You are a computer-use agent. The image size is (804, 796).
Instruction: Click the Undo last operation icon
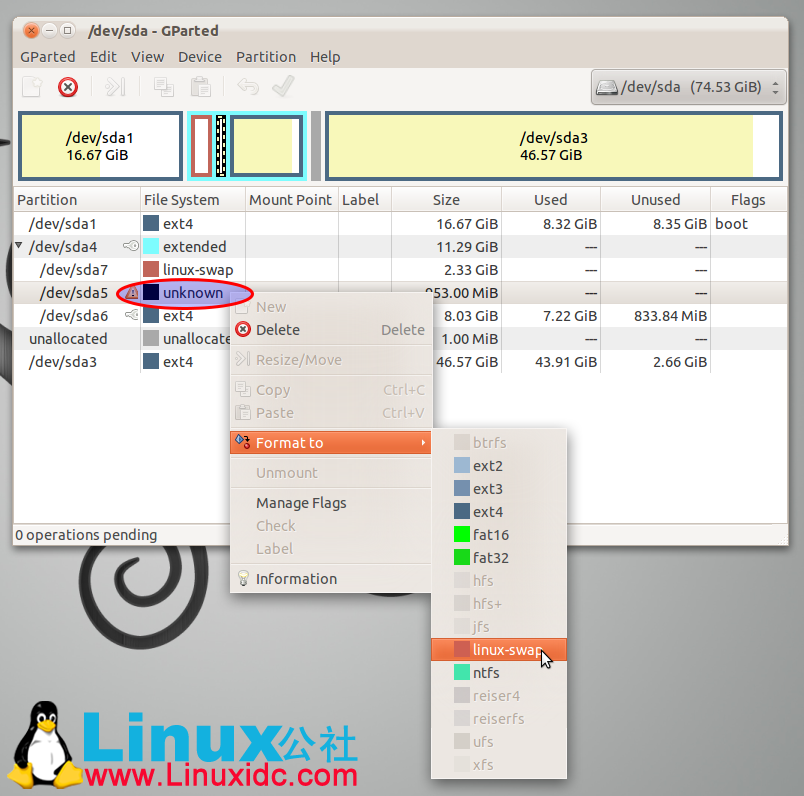point(248,87)
